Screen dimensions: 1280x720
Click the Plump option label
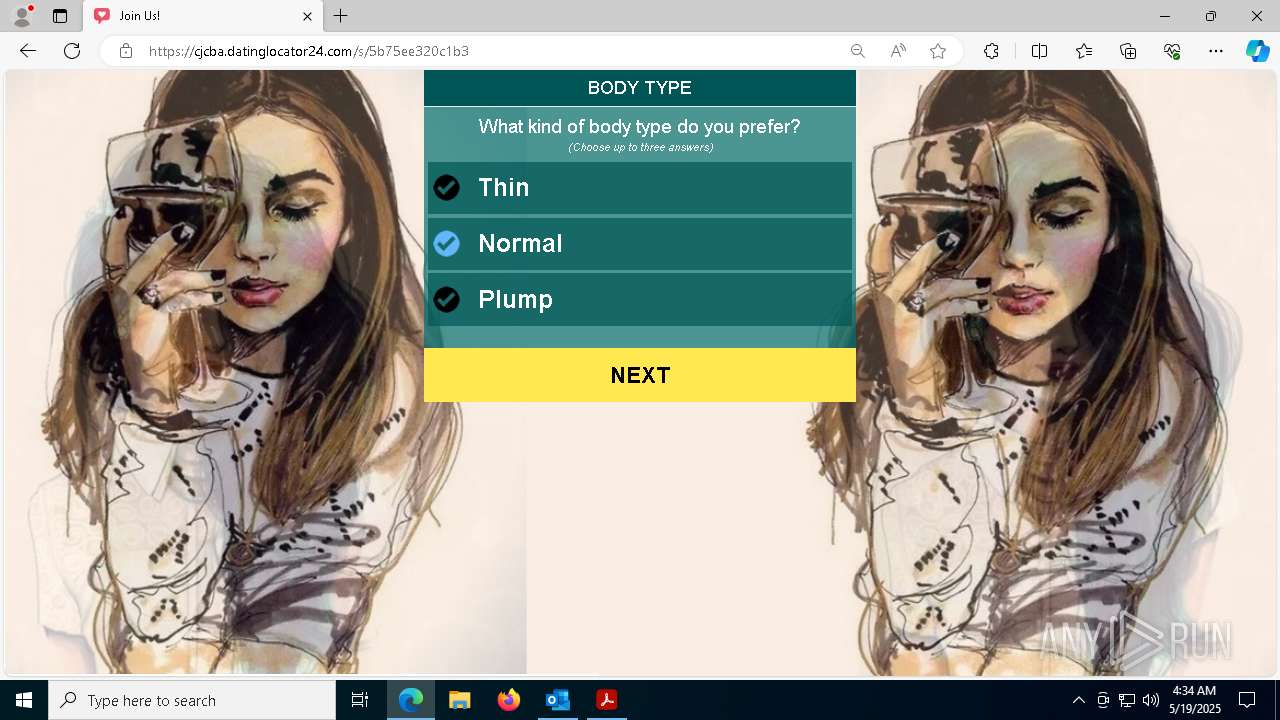(515, 300)
